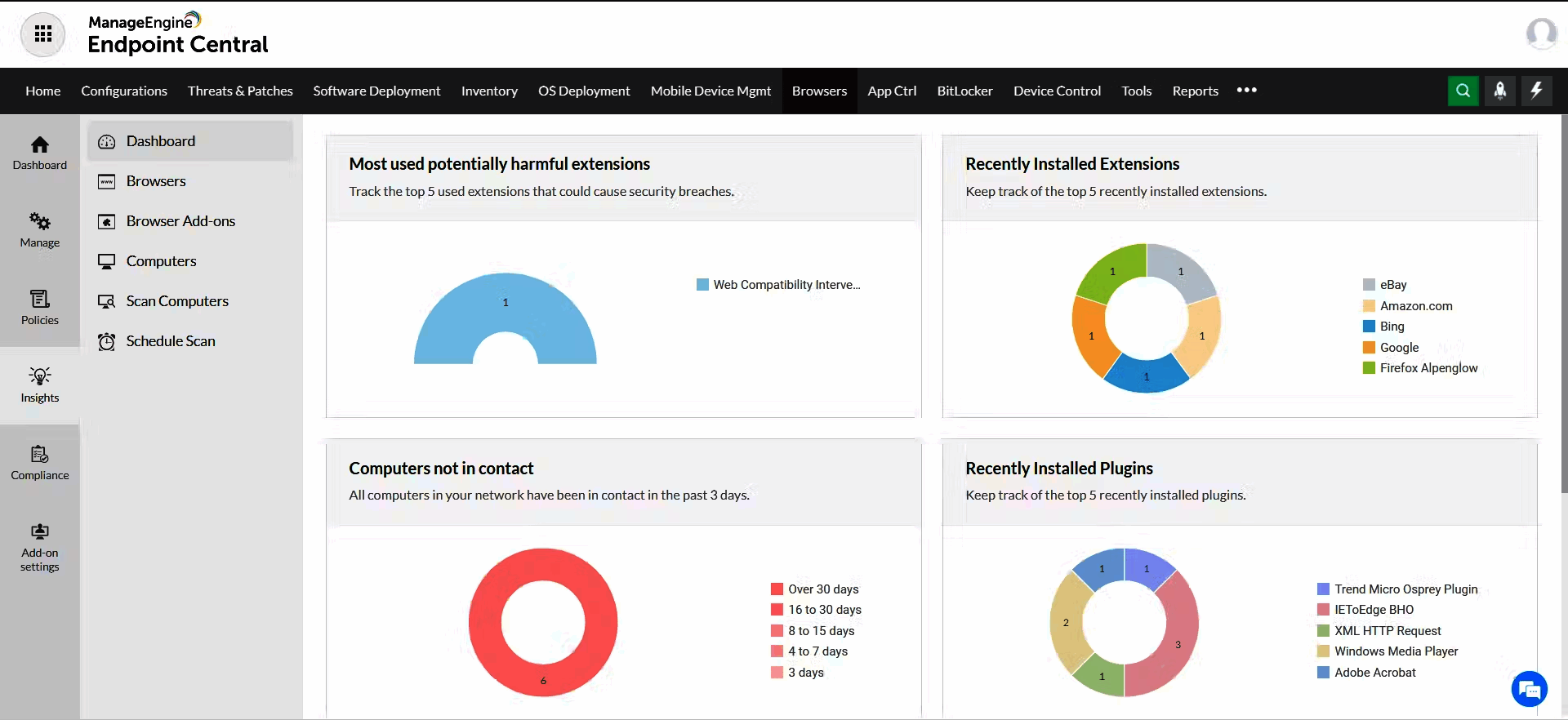Open Browser Add-ons from the side menu
The image size is (1568, 720).
point(180,221)
